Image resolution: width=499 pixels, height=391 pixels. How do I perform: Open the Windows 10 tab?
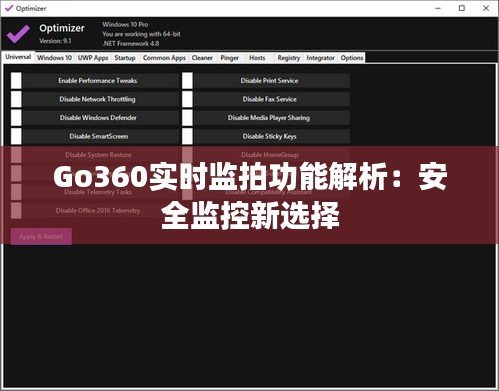click(x=54, y=58)
